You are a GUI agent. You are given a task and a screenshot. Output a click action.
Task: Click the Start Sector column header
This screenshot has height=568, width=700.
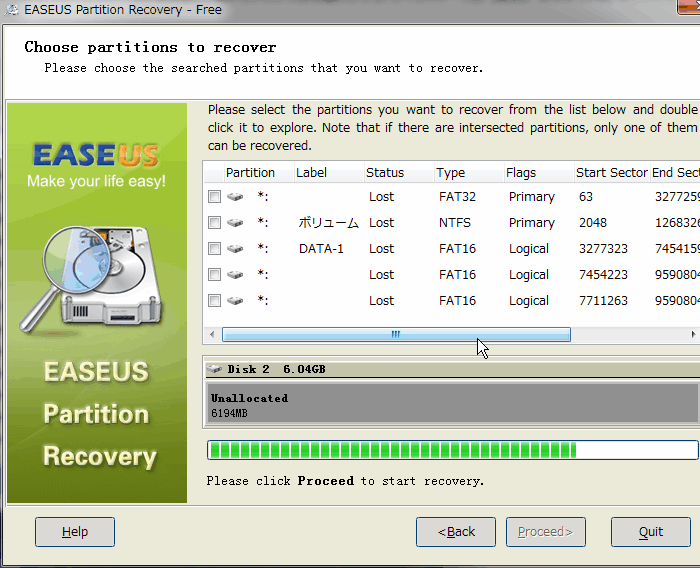[x=610, y=173]
